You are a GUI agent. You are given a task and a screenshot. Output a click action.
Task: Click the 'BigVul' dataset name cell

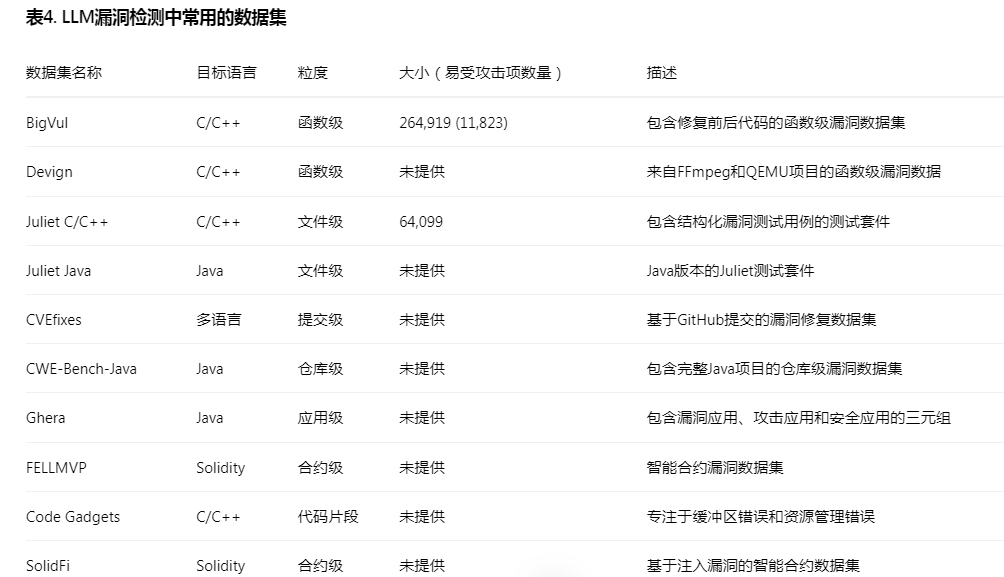click(x=47, y=123)
